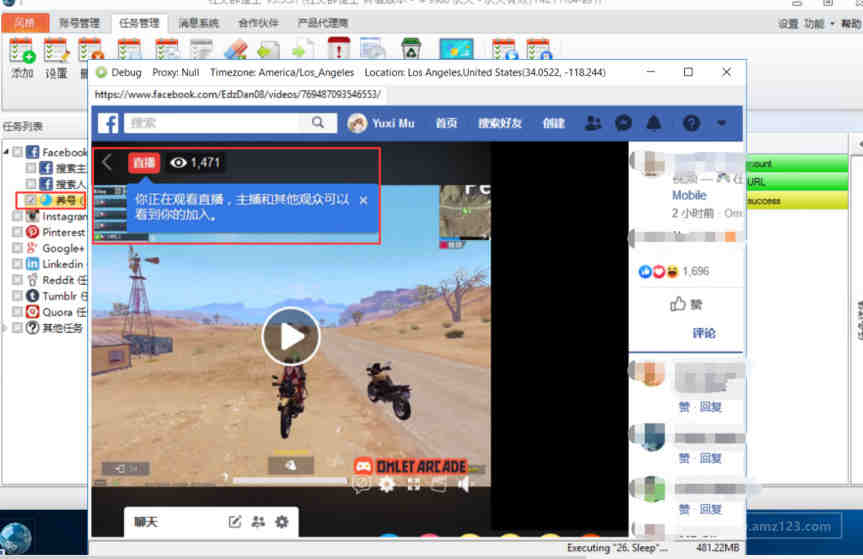Check the 其他任务 checkbox
The image size is (863, 559).
(x=18, y=328)
